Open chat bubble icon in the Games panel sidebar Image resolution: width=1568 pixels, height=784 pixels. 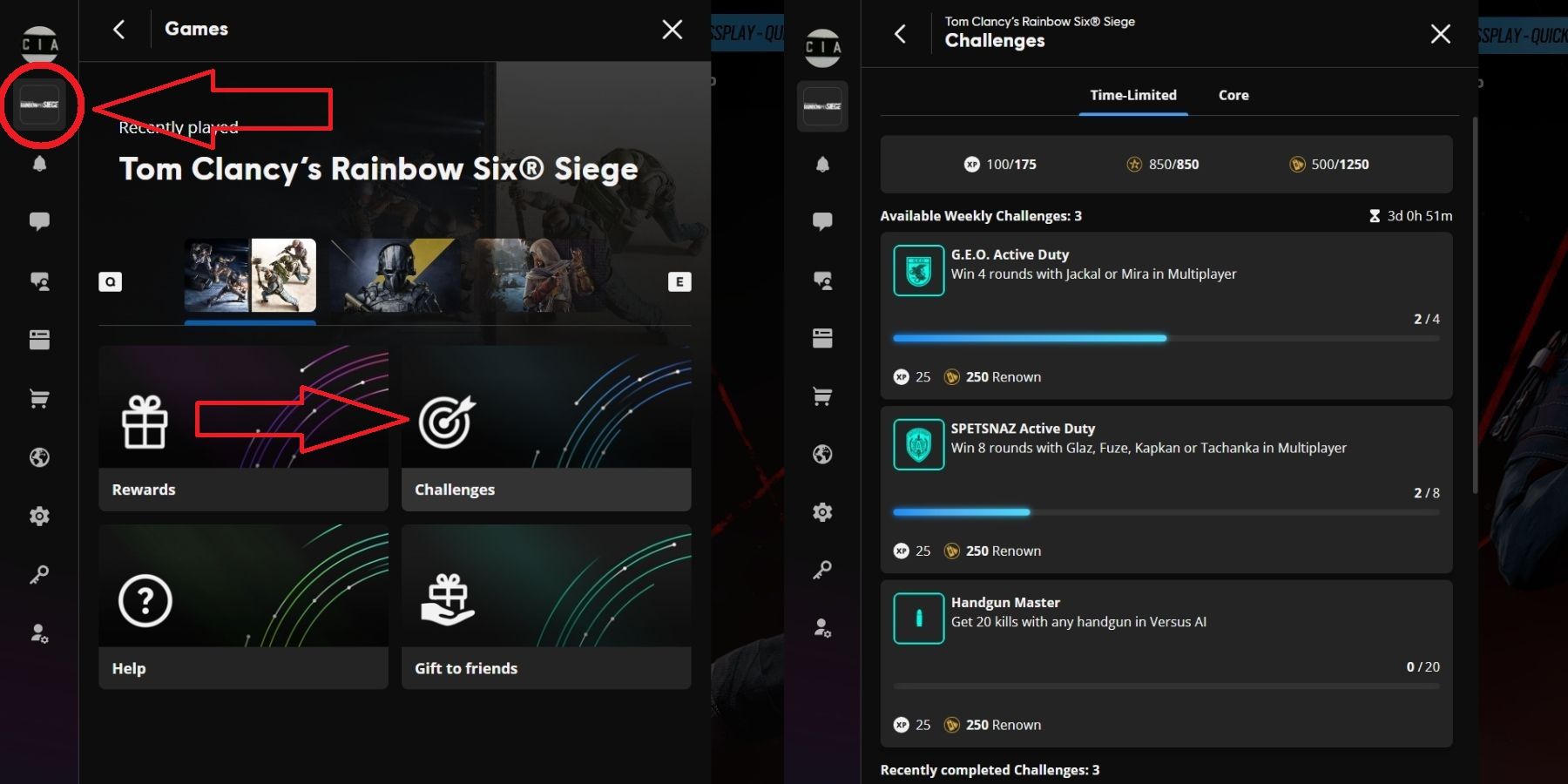pos(39,221)
